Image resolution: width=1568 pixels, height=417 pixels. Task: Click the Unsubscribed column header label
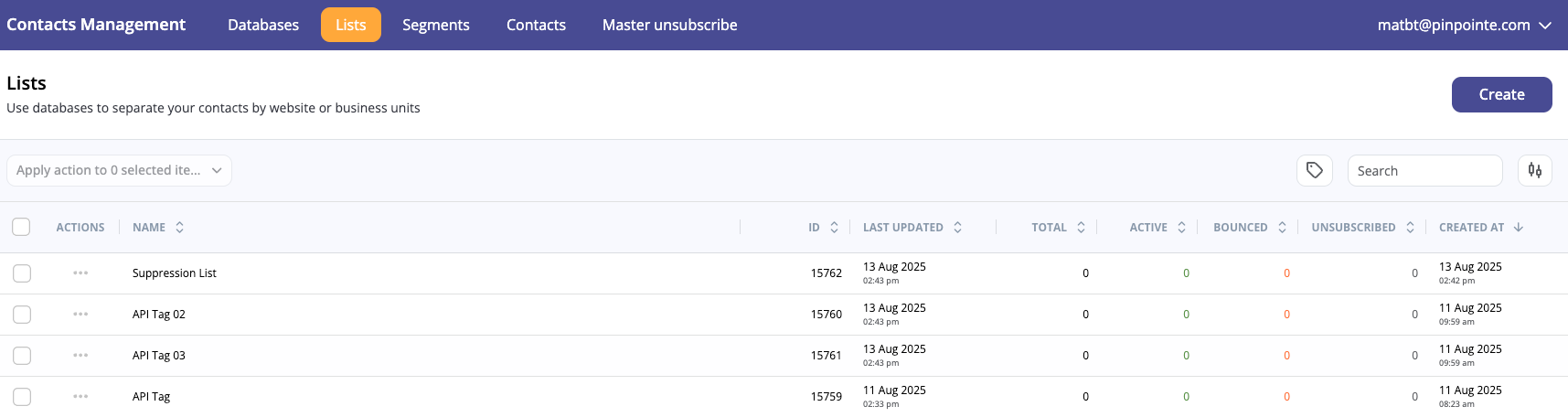1353,228
